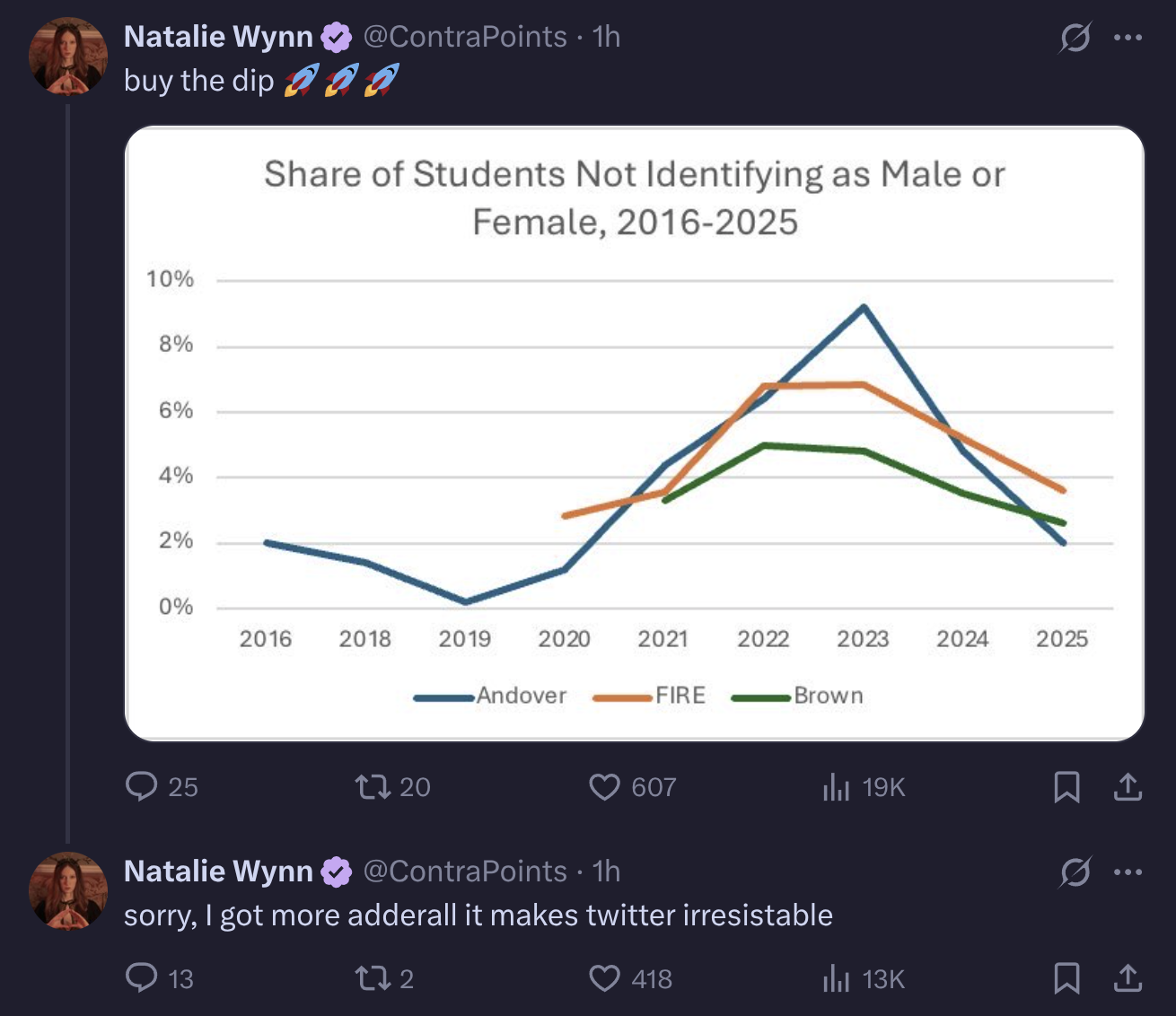Reply to the adderall tweet
The image size is (1176, 1016).
[142, 978]
